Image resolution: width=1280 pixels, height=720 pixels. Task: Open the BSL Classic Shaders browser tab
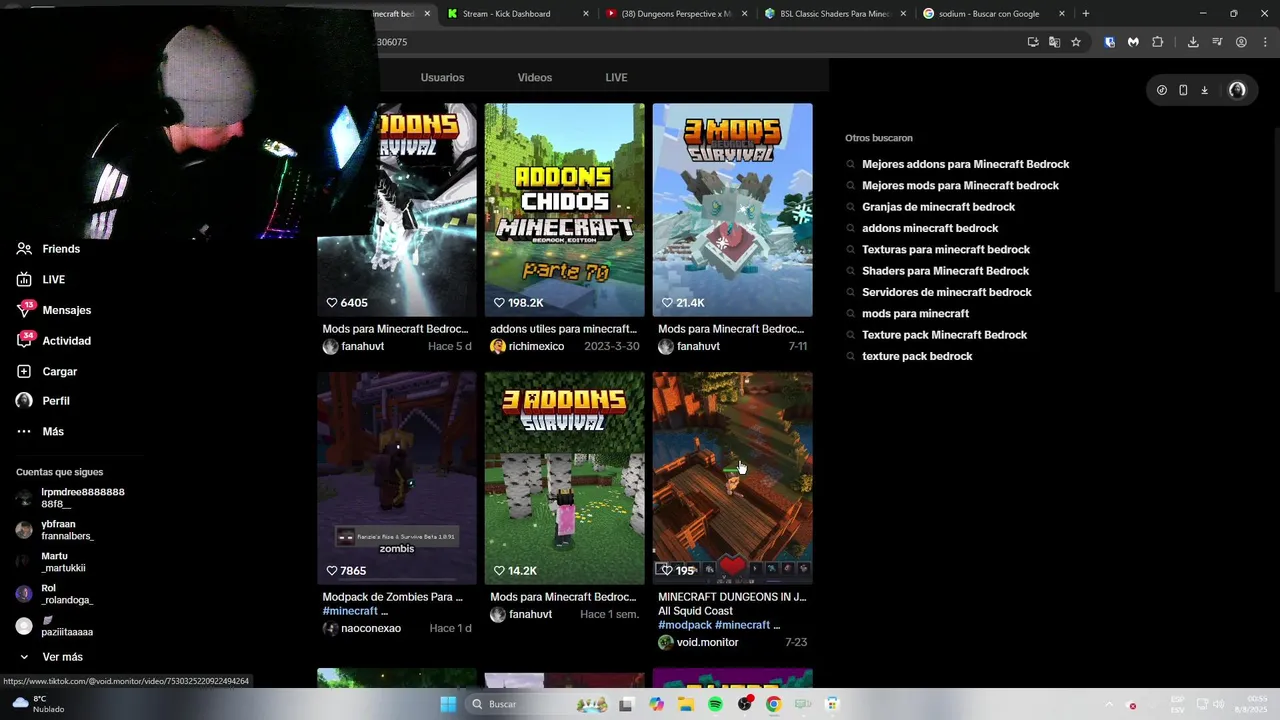point(834,14)
